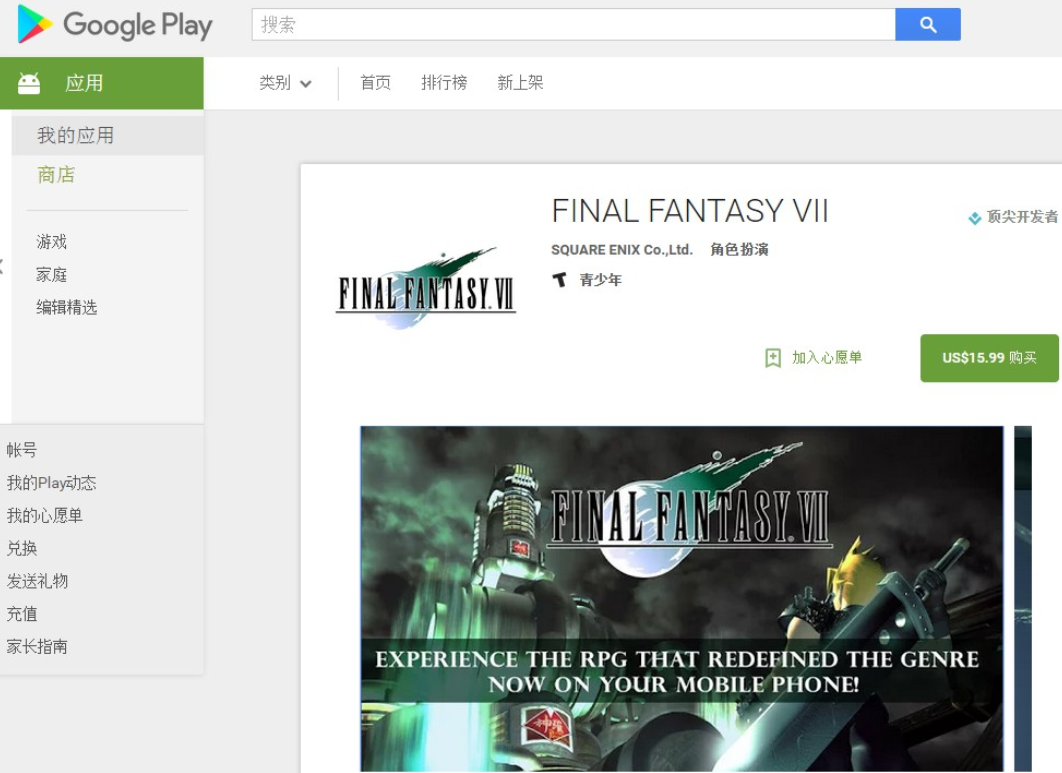Open the 充值 top-up link

(x=22, y=614)
